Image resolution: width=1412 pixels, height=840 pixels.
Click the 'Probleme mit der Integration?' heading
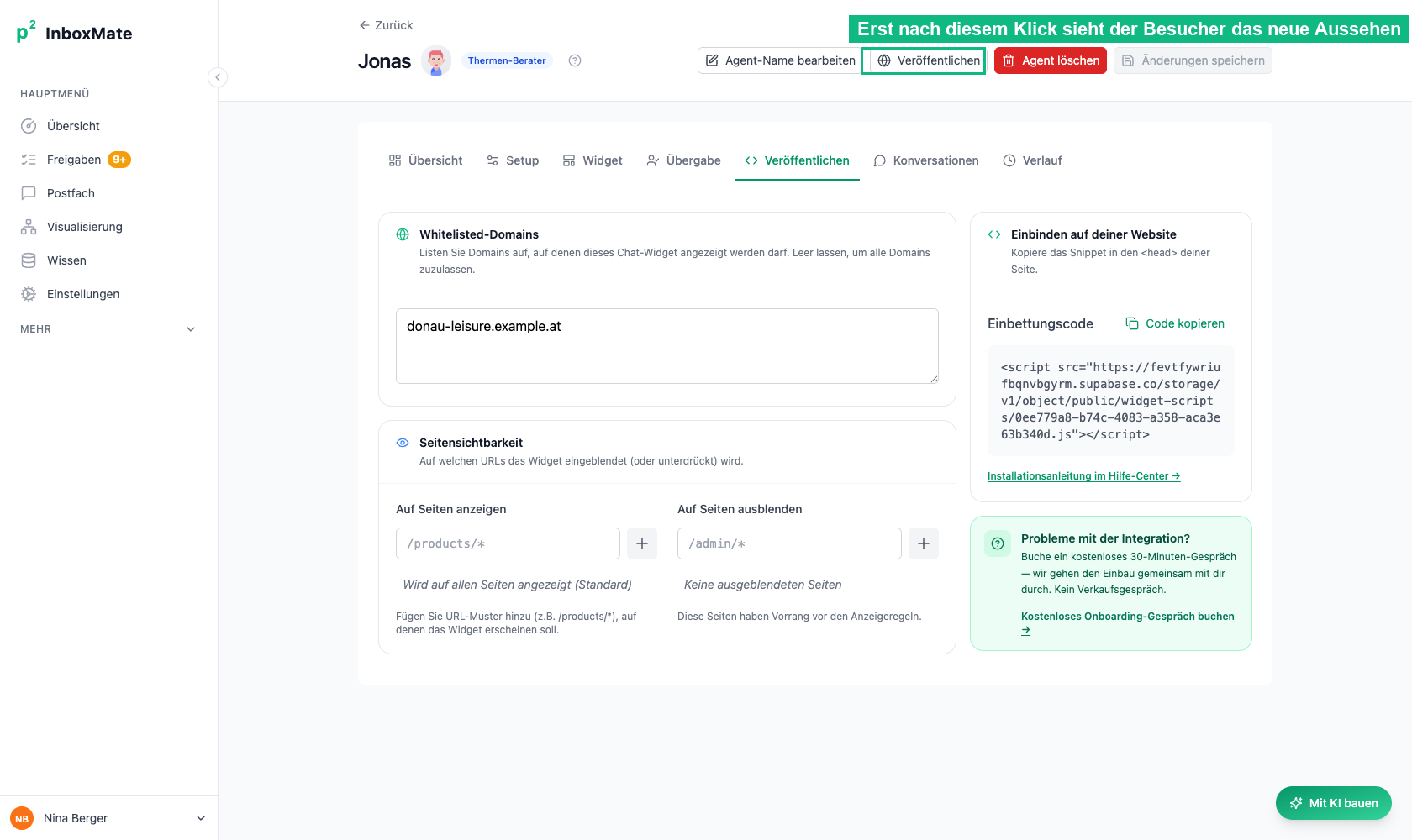1105,538
